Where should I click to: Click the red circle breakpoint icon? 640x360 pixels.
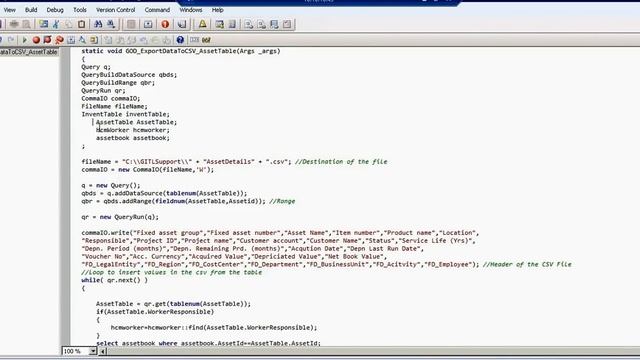[x=36, y=40]
